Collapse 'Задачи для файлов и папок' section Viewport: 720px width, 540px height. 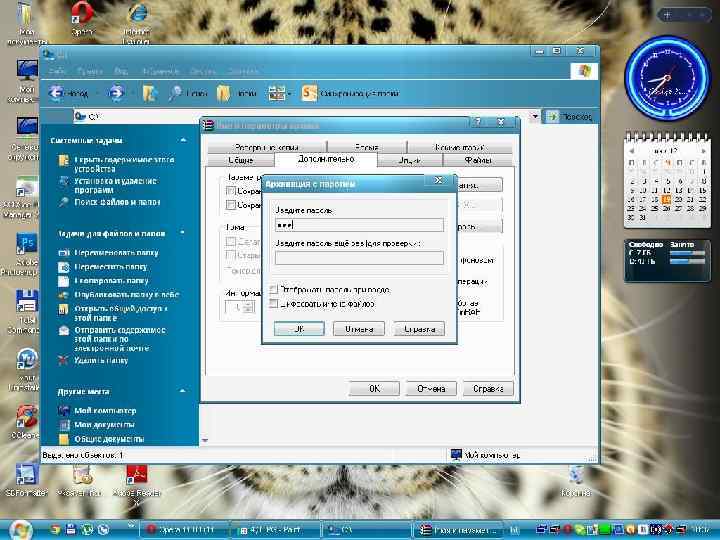pyautogui.click(x=183, y=233)
